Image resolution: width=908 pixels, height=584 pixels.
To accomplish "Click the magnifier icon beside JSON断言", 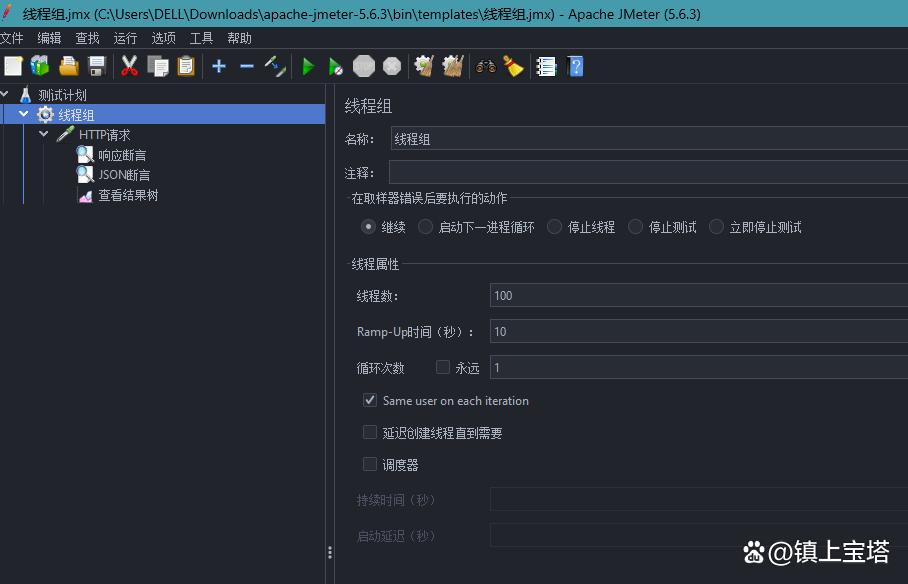I will [85, 174].
